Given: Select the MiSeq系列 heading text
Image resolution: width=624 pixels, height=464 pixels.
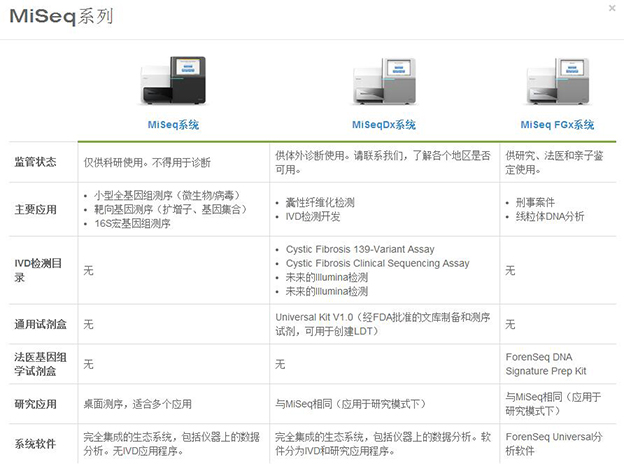Looking at the screenshot, I should (x=61, y=17).
